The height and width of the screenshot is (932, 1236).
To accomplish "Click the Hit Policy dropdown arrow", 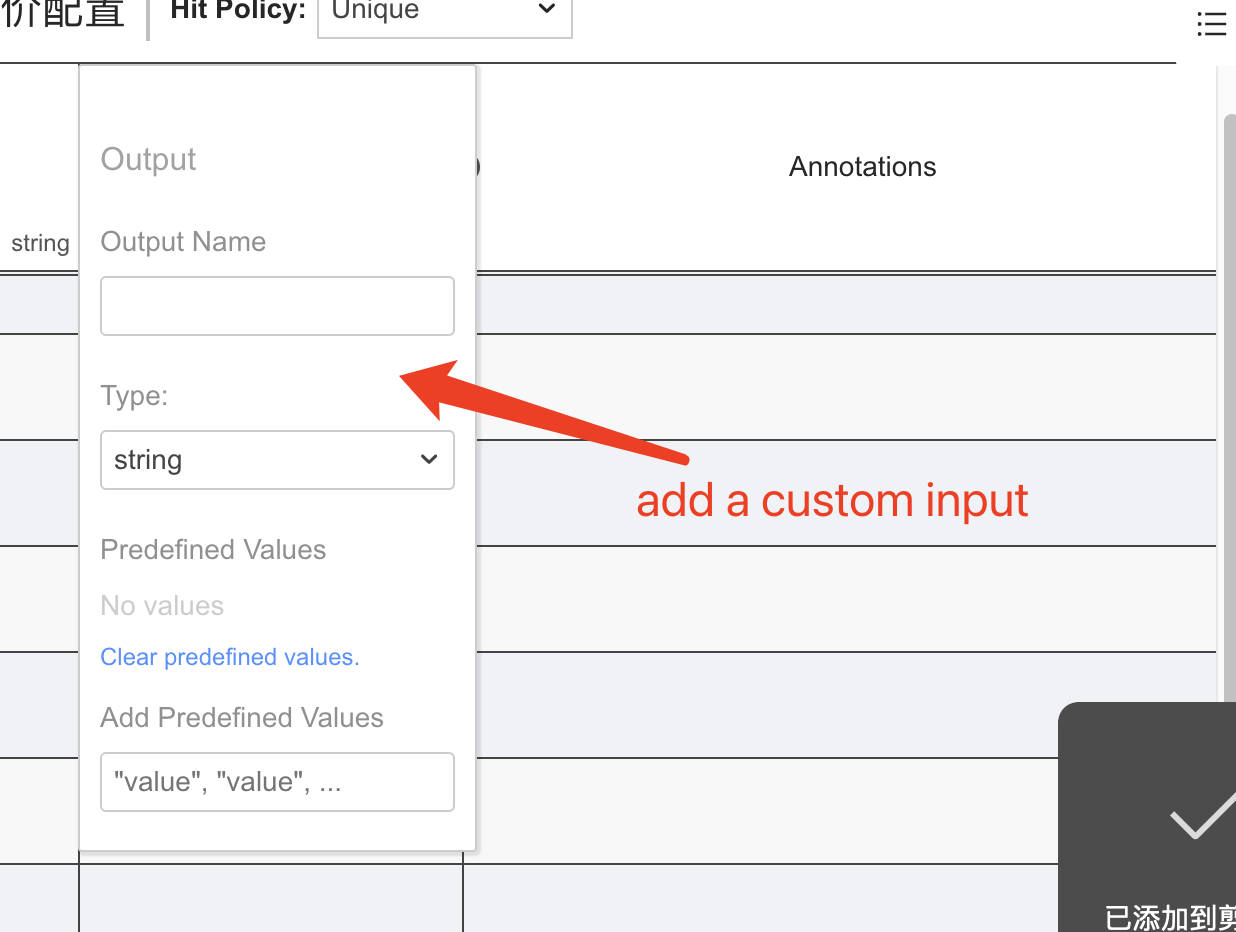I will point(546,9).
